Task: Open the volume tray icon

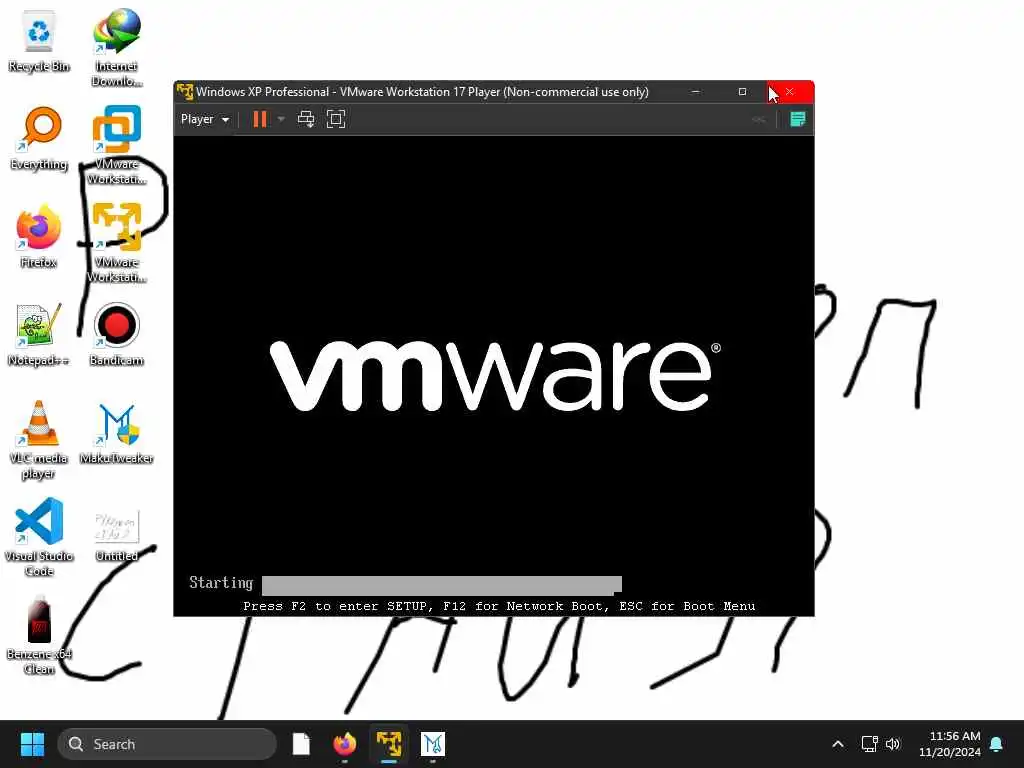Action: [893, 744]
